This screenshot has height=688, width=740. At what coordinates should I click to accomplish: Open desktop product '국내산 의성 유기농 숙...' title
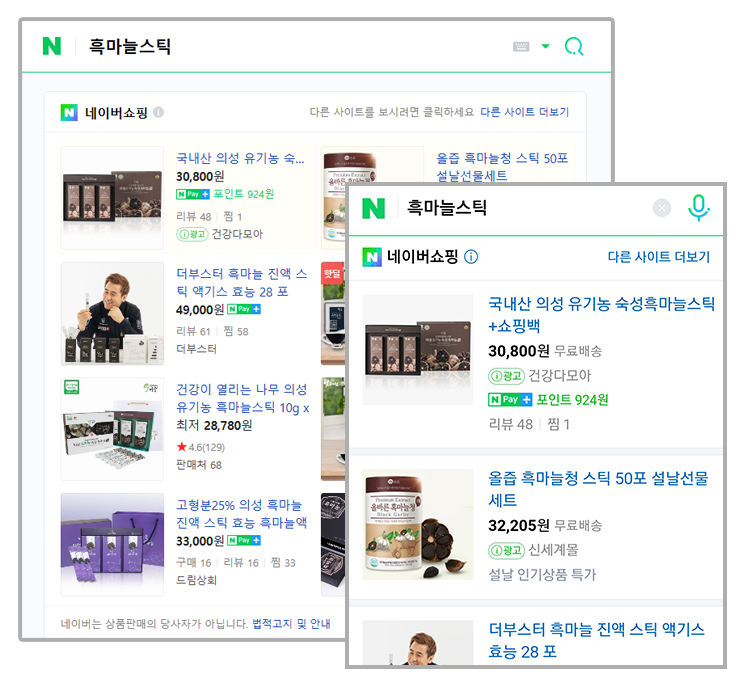coord(240,158)
